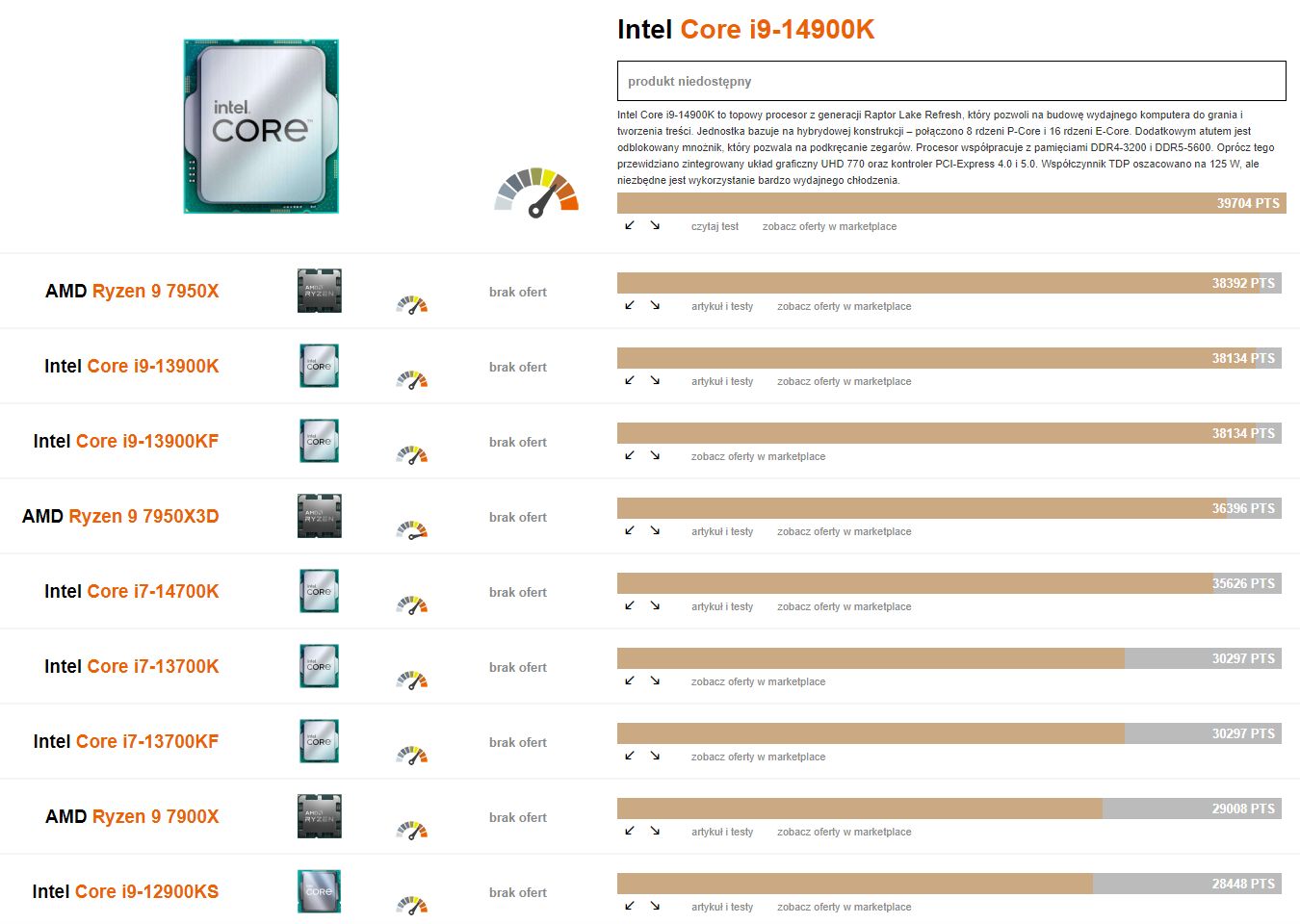1300x924 pixels.
Task: Click the down-left arrow in the Ryzen 9 7950X row
Action: 630,305
